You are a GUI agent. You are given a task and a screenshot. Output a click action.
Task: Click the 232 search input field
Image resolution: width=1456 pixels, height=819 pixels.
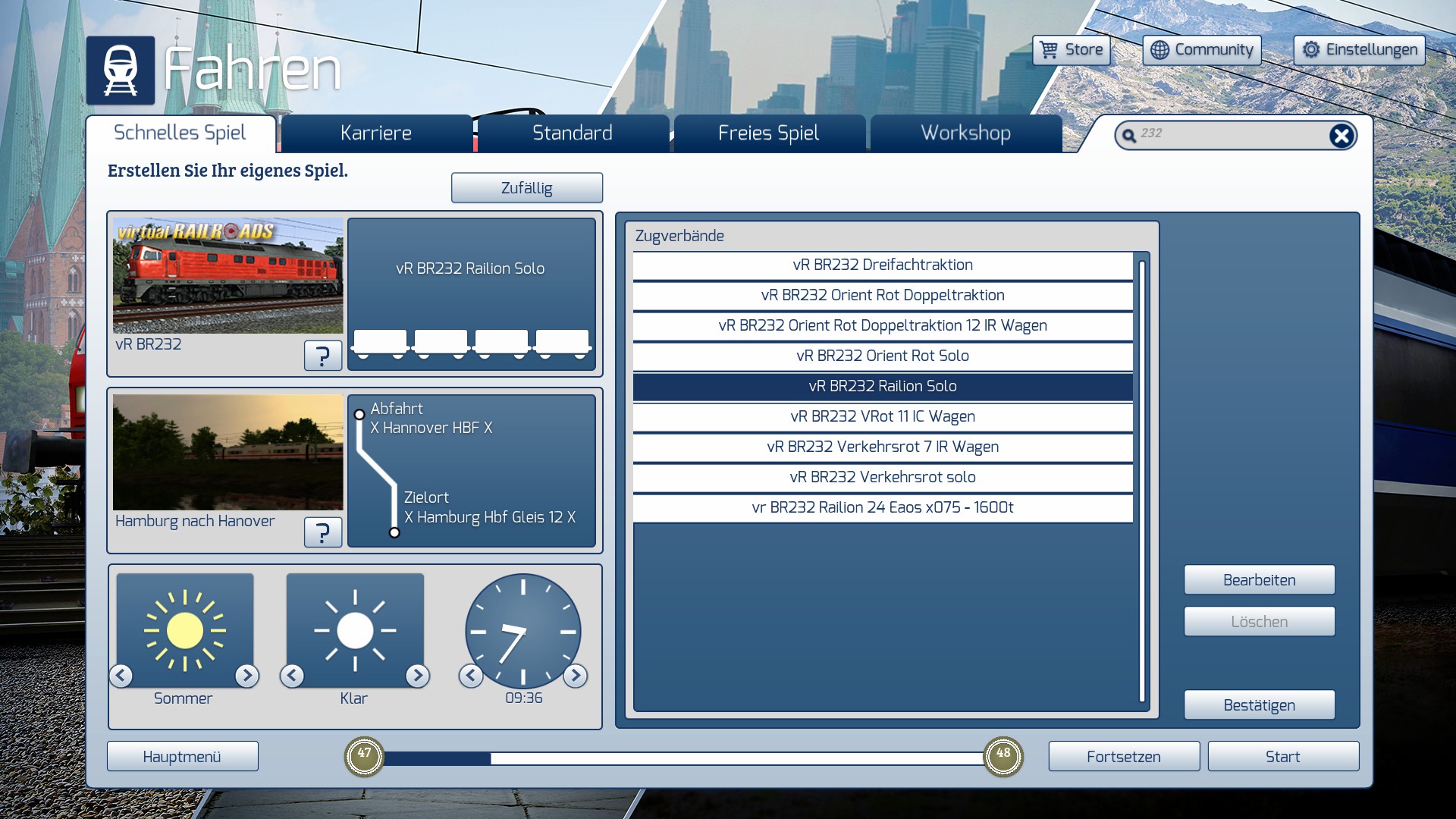pyautogui.click(x=1228, y=134)
